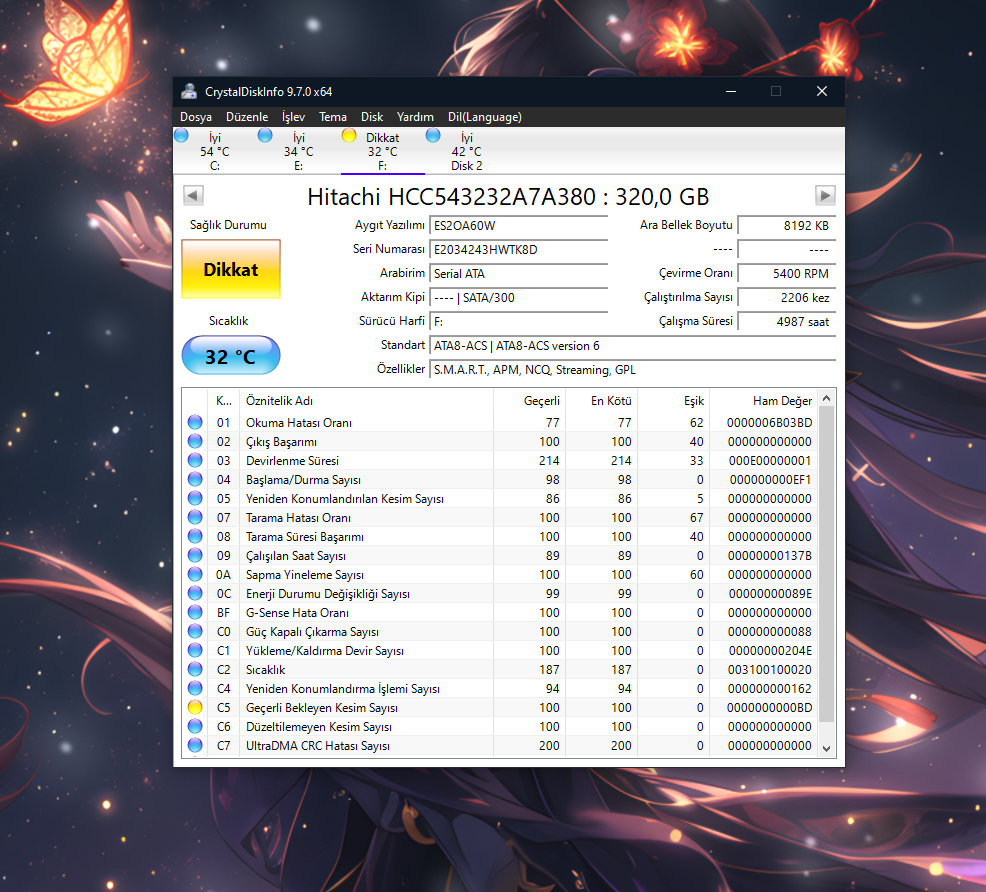Click the power-on count 2206 kez

tap(787, 298)
